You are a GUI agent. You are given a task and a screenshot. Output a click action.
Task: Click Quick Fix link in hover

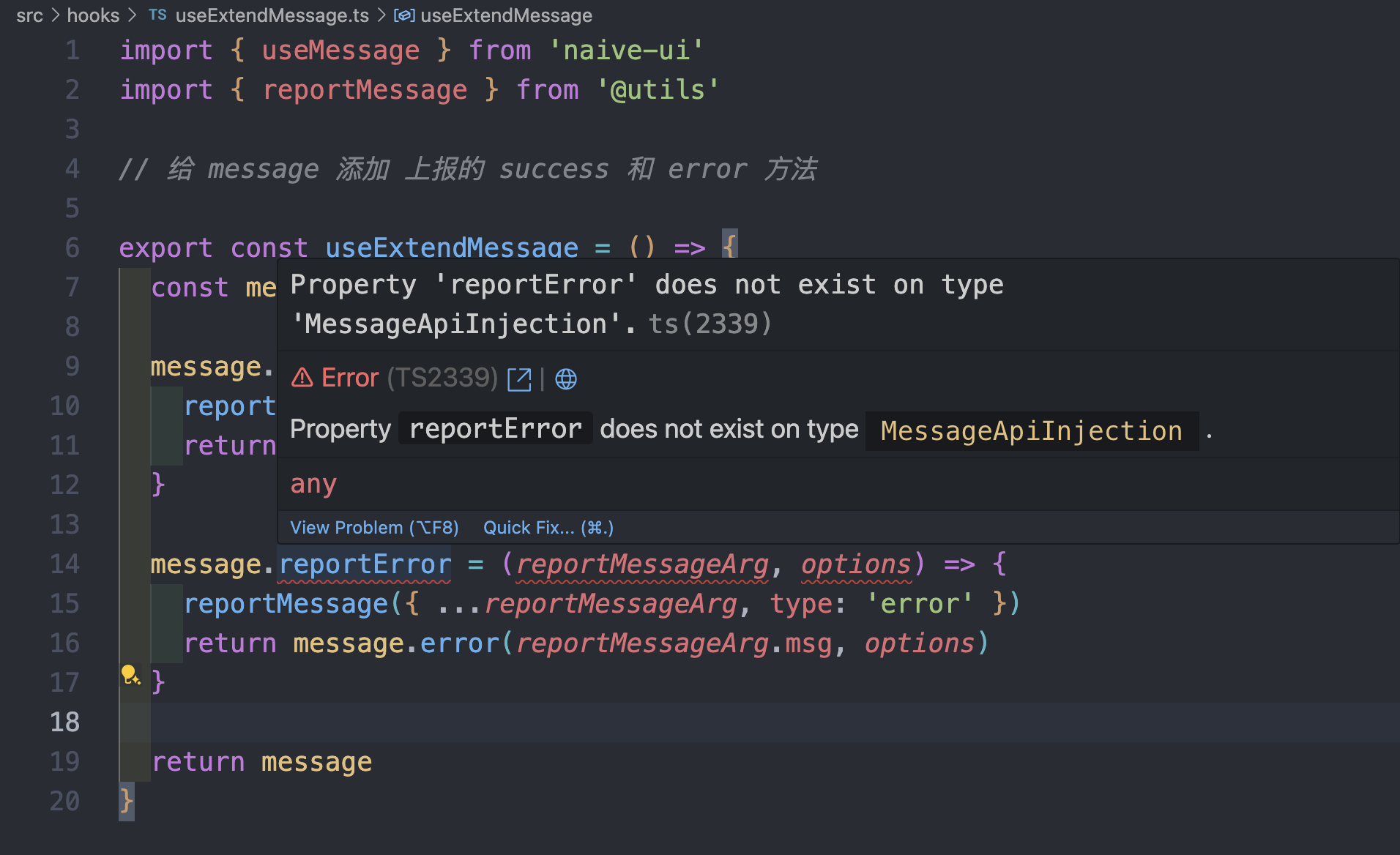pos(548,528)
